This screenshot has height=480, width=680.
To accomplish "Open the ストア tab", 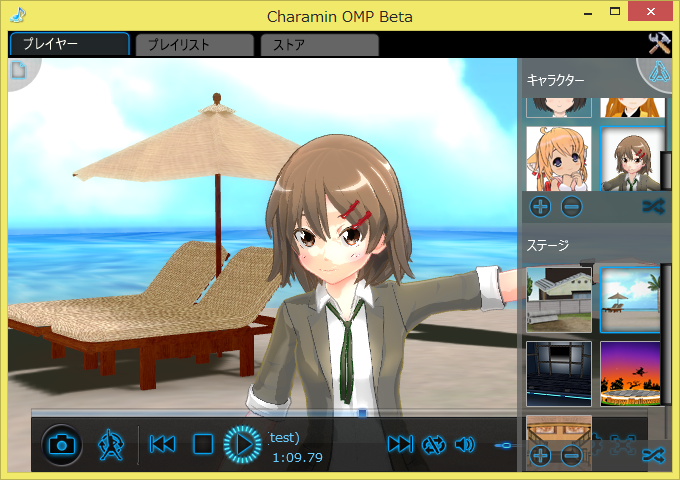I will click(320, 45).
